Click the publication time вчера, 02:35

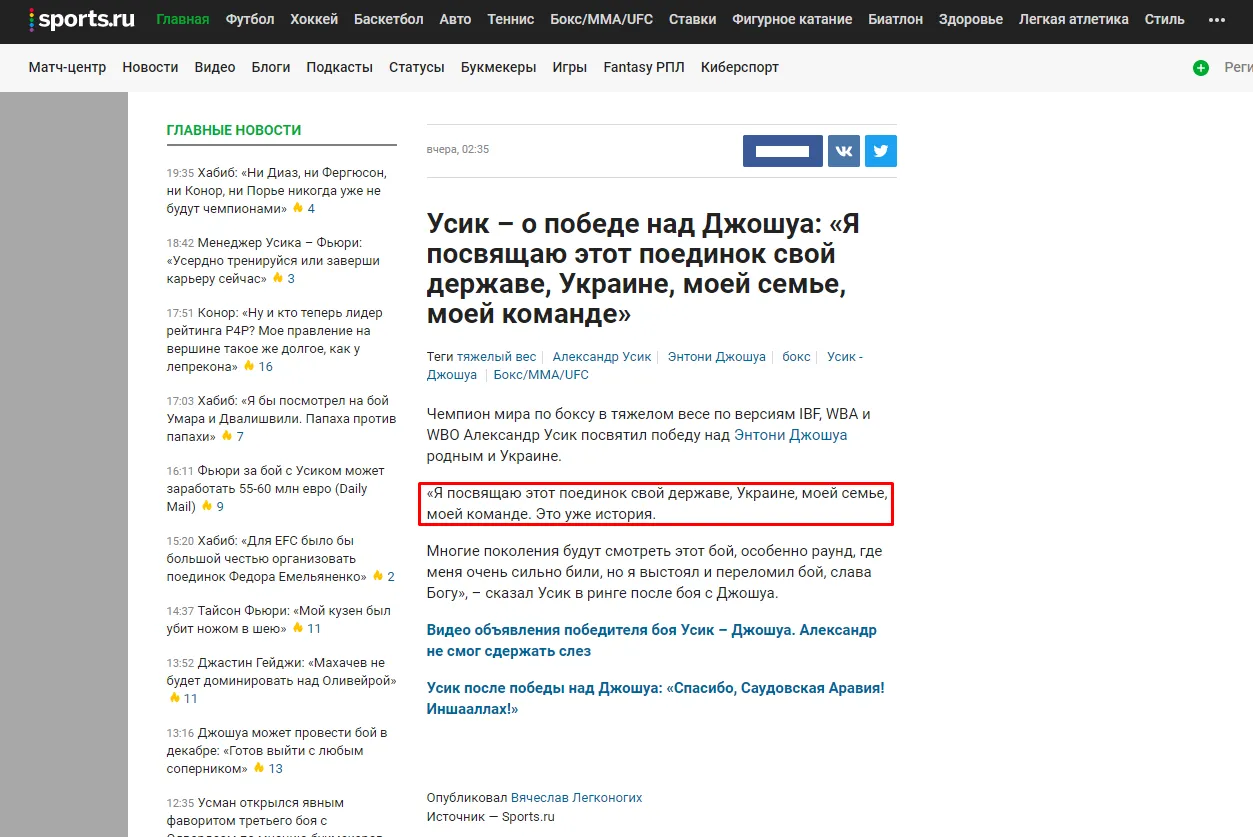[458, 149]
